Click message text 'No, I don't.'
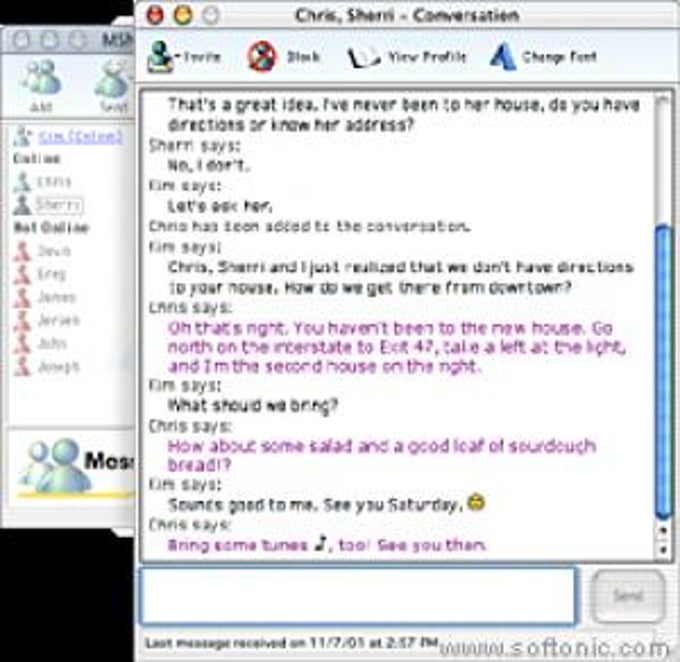 (209, 165)
